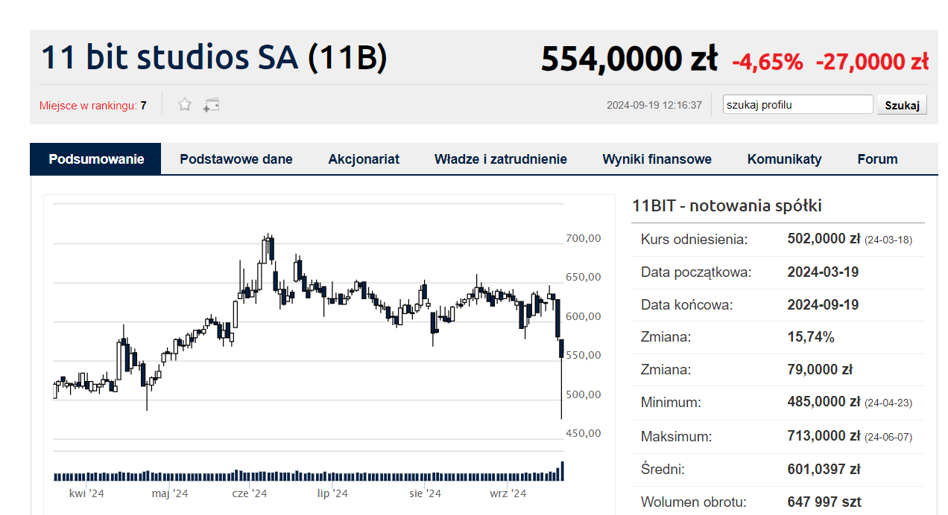Click Data końcowa value 2024-09-19
Screen dimensions: 948x515
(823, 305)
